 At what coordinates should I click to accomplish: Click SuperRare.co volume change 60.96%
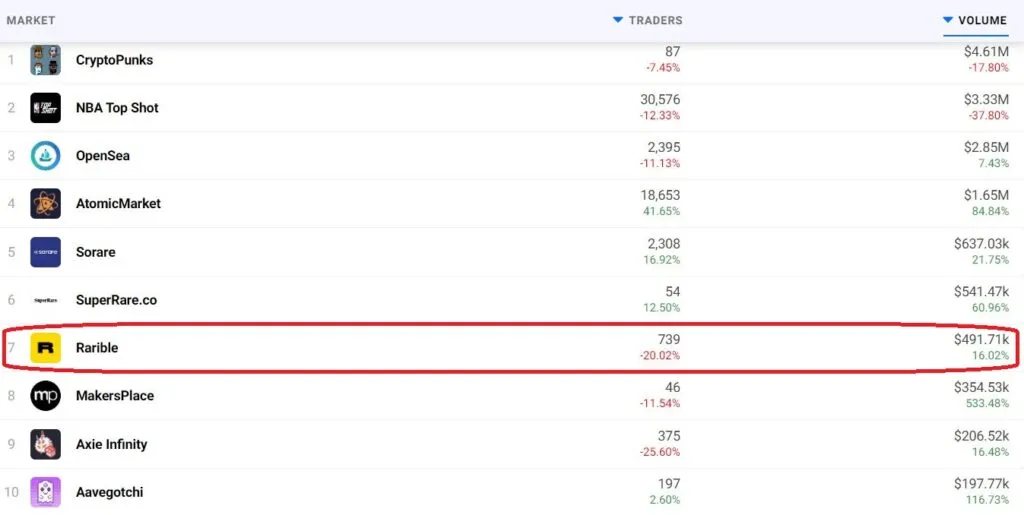(991, 307)
